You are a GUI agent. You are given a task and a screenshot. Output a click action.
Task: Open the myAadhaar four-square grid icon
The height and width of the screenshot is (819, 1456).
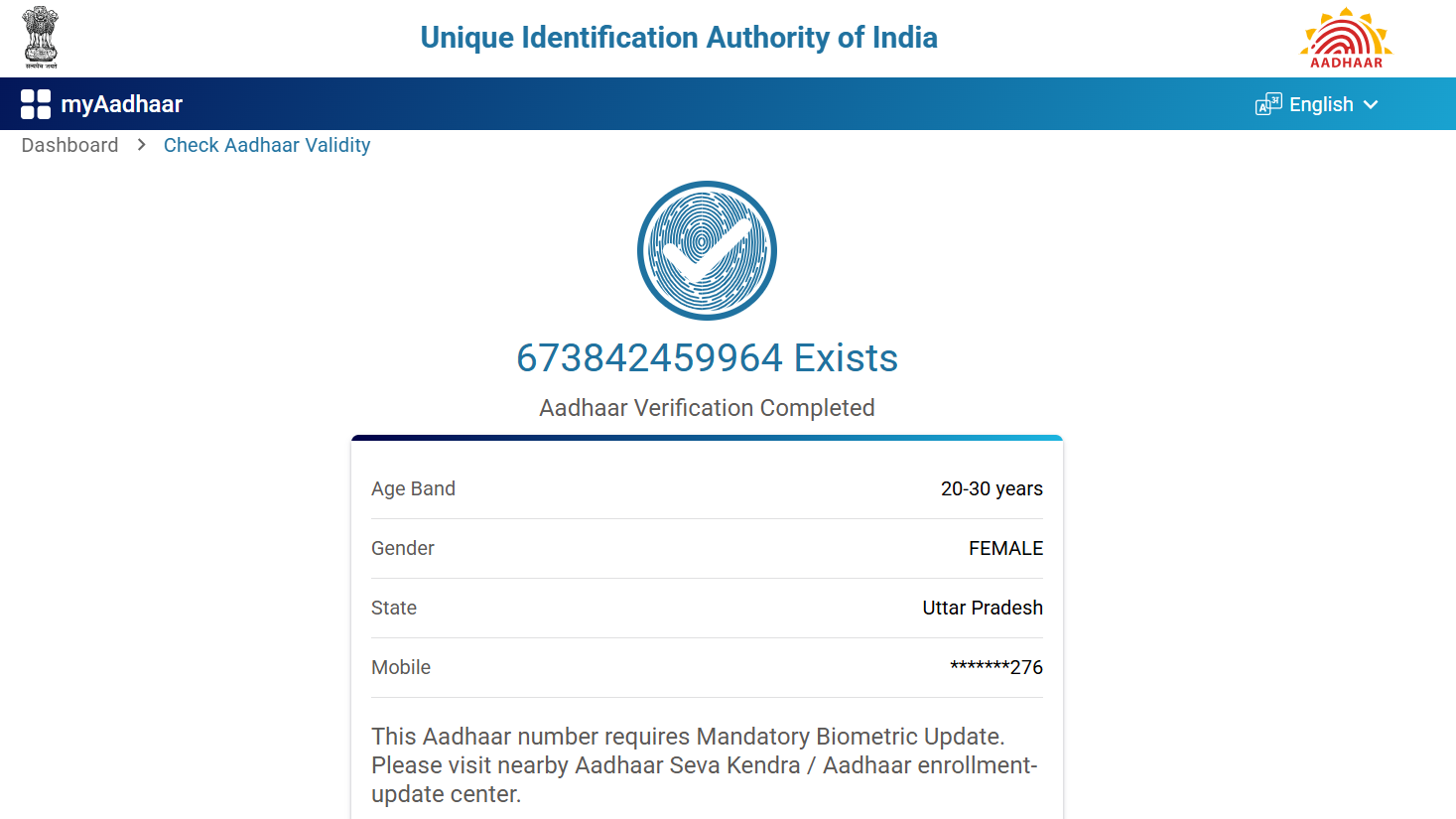(36, 104)
